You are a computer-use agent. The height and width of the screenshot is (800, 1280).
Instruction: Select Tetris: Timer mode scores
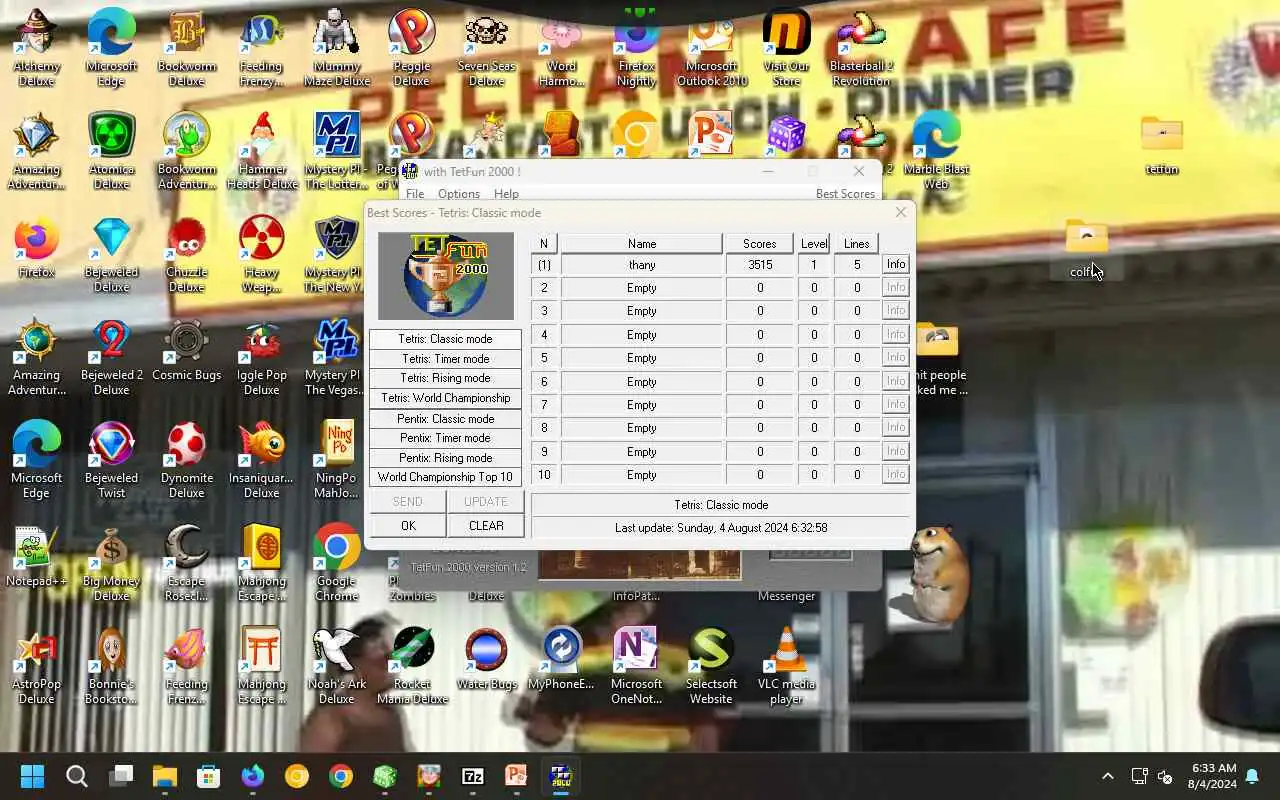coord(445,359)
